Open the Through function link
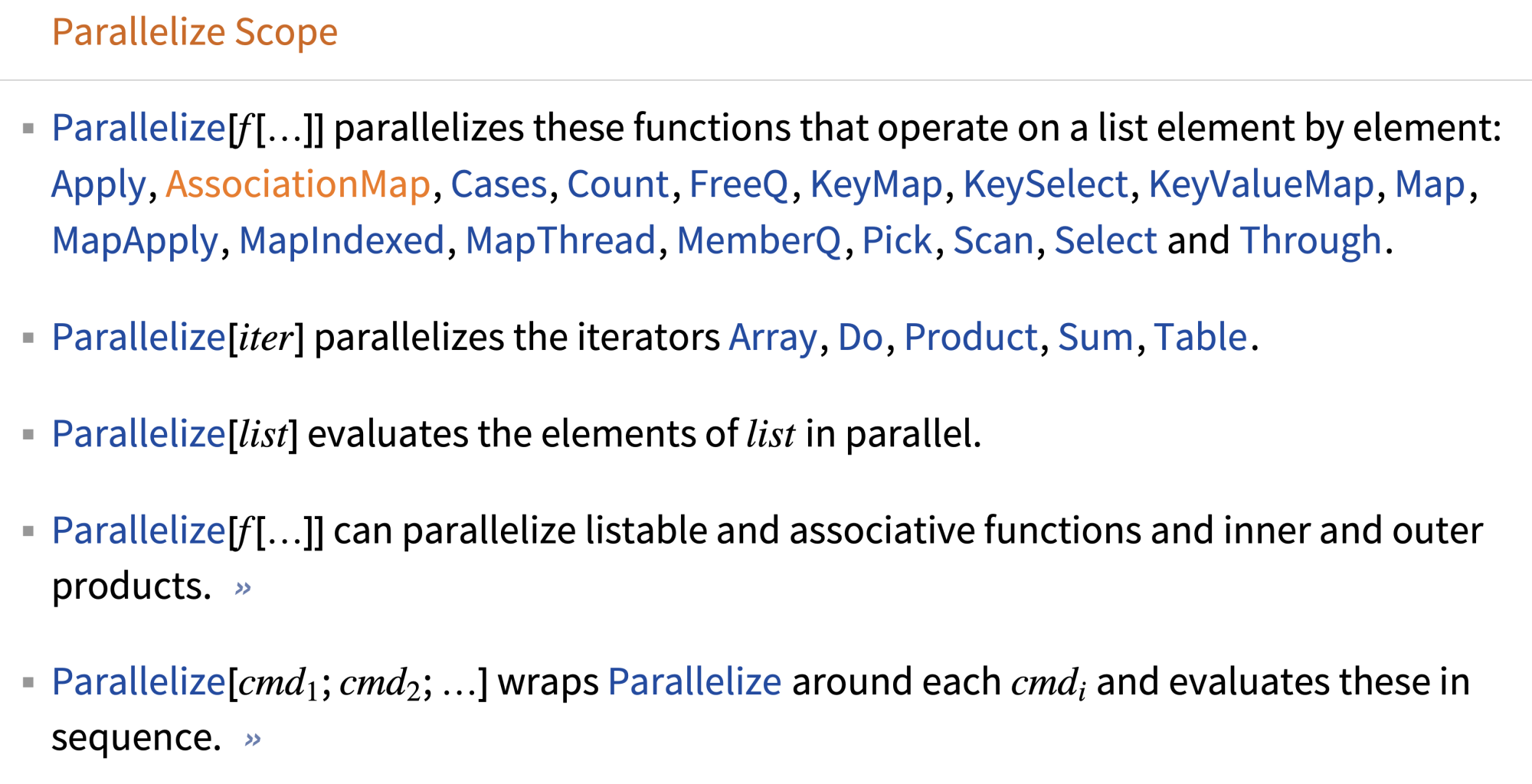 click(1311, 242)
